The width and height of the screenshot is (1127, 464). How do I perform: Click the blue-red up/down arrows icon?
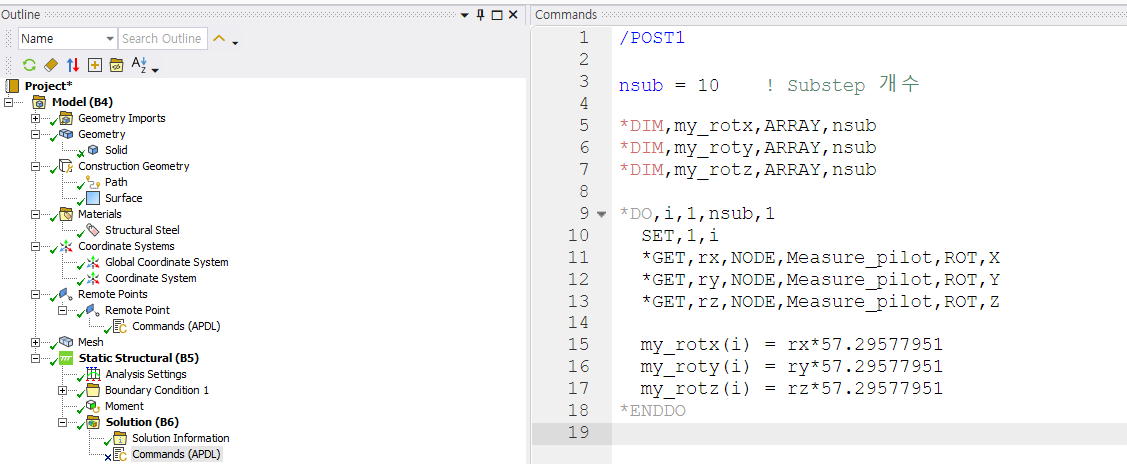click(73, 65)
